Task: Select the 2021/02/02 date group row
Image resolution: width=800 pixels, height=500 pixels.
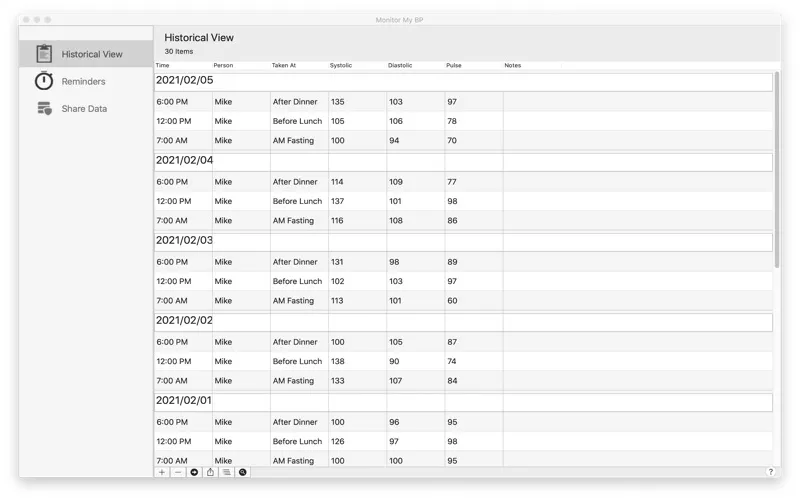Action: point(463,322)
